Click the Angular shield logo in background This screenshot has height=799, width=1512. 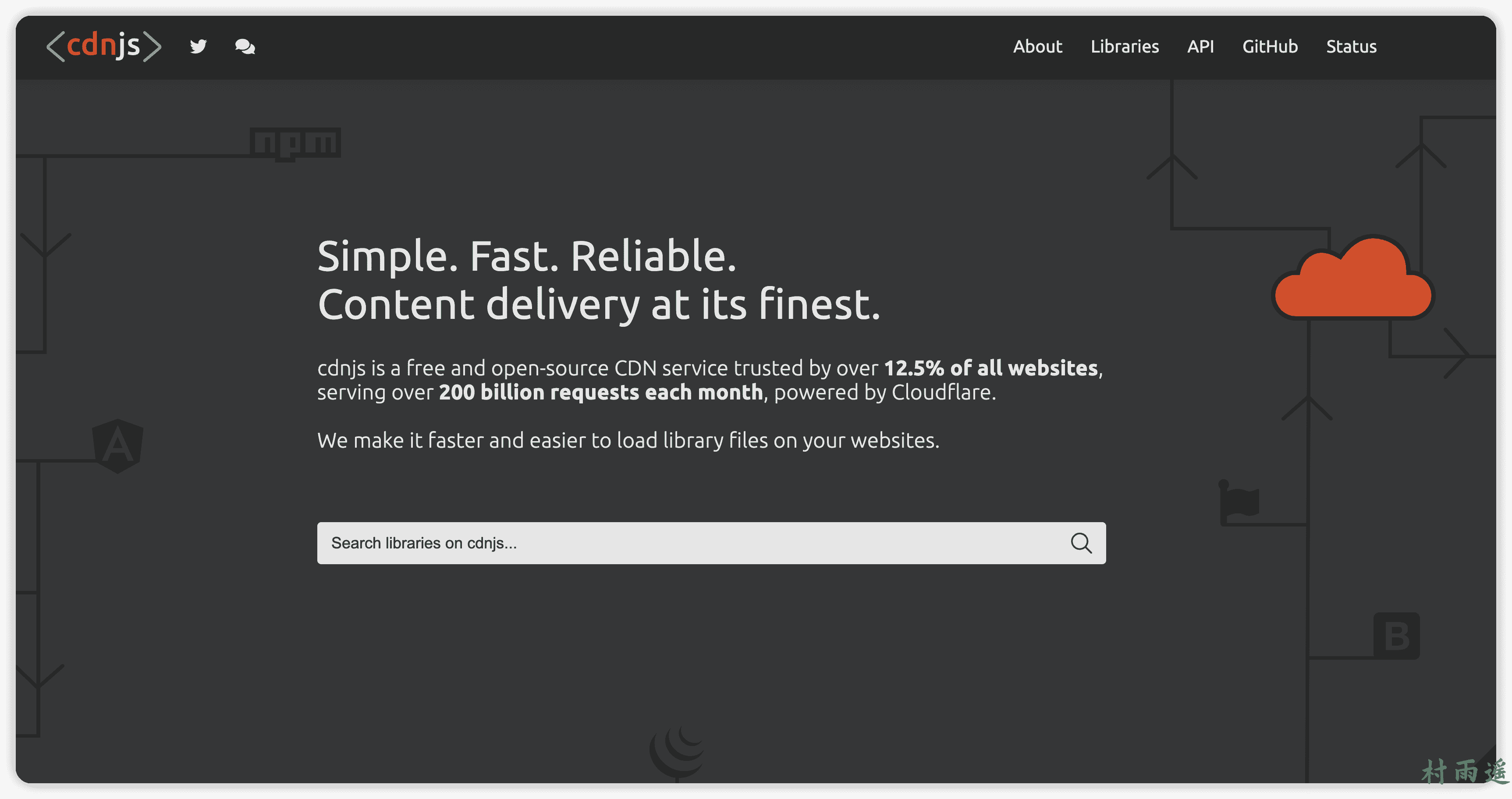click(118, 446)
